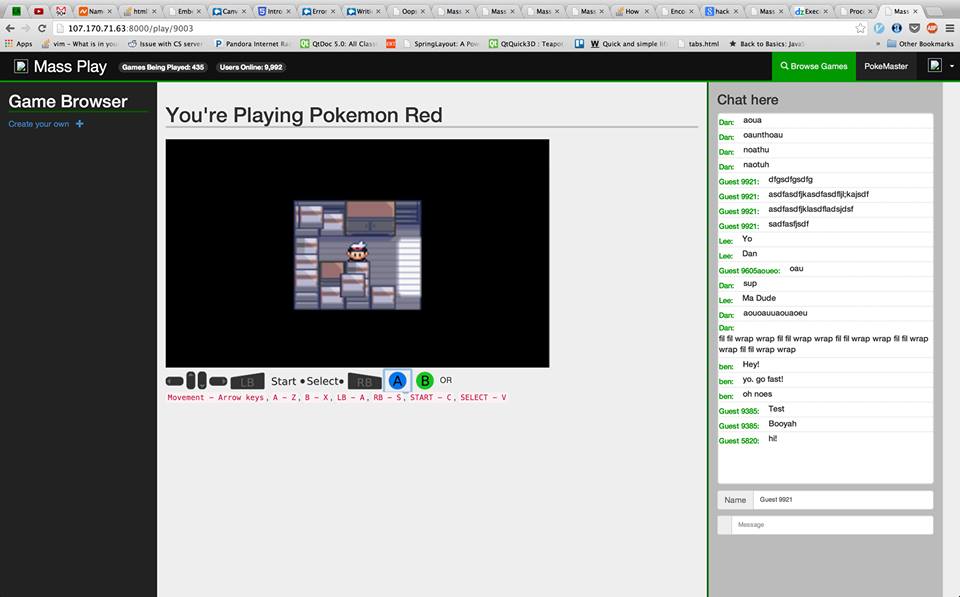
Task: Open the PokeMaster nav item
Action: [886, 66]
